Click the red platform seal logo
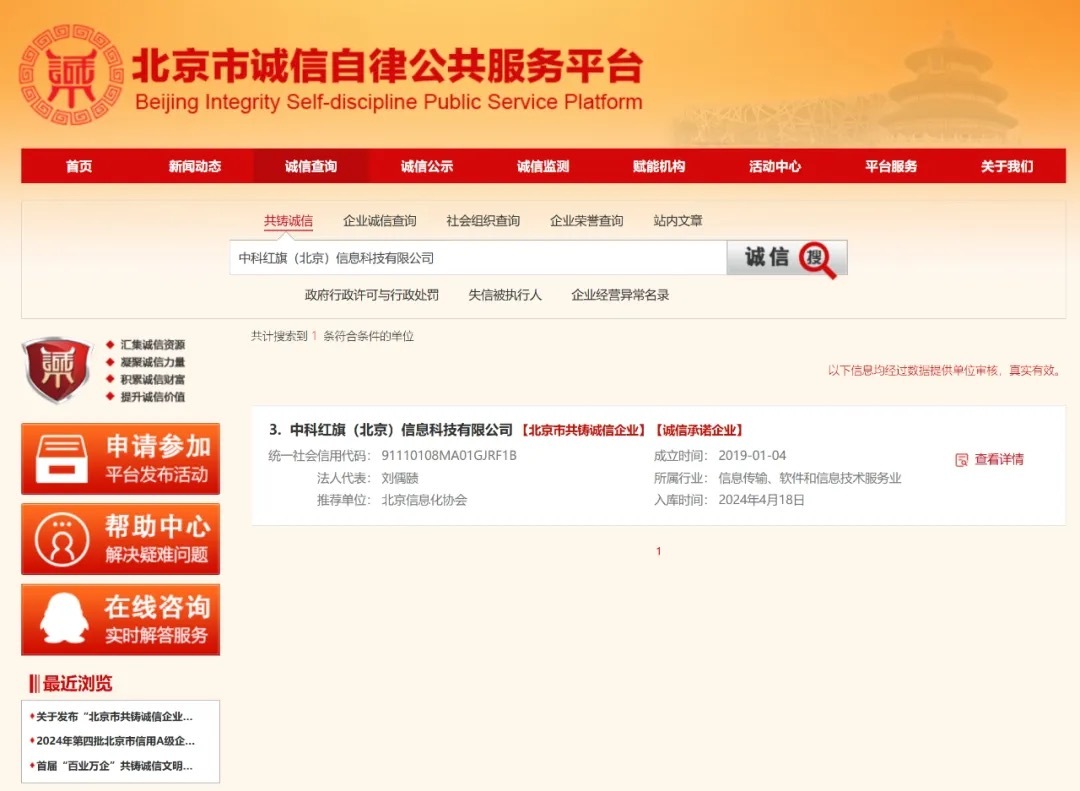 (x=71, y=74)
